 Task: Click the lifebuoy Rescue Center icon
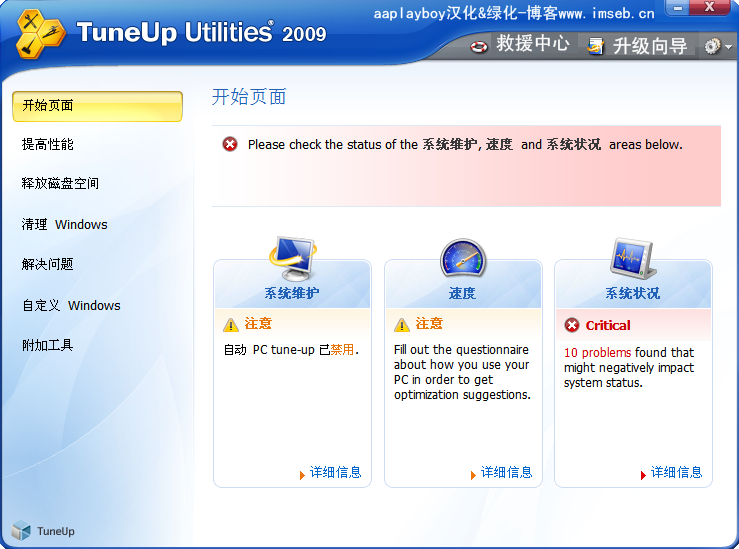(x=479, y=45)
